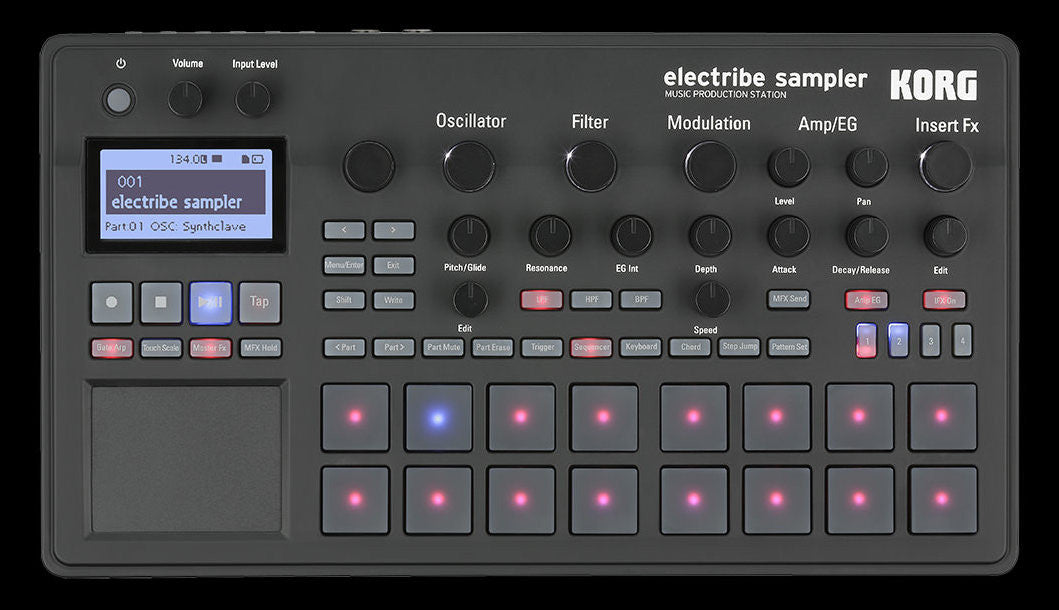Enable the BPF filter button
The image size is (1059, 610).
641,299
